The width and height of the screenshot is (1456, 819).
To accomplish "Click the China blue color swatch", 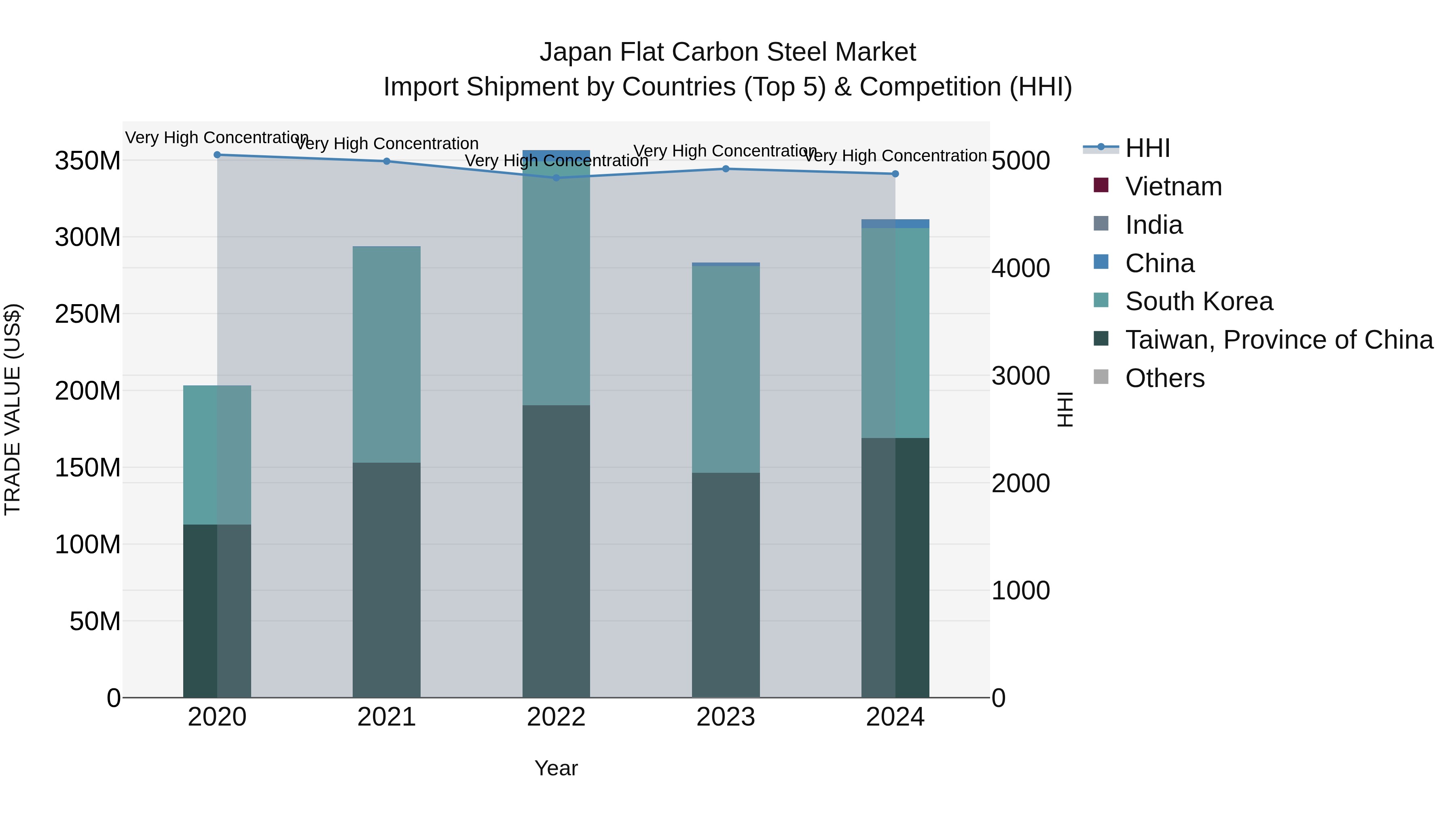I will pos(1101,262).
